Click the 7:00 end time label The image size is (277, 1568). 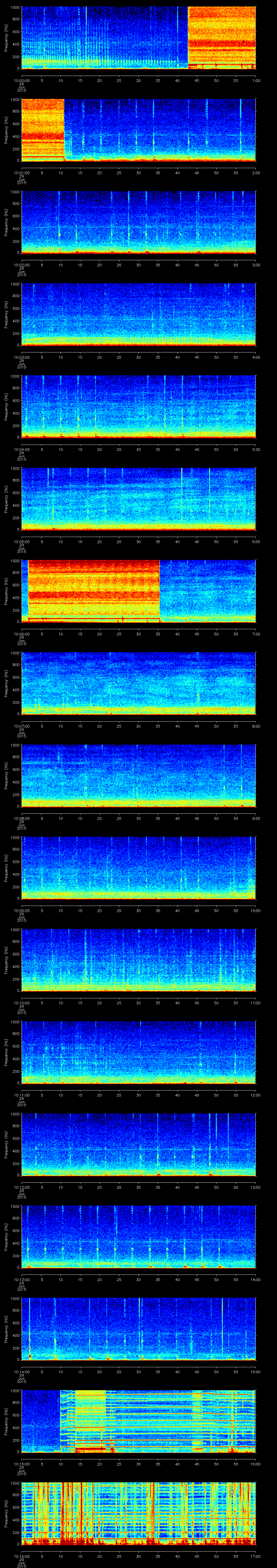coord(256,634)
